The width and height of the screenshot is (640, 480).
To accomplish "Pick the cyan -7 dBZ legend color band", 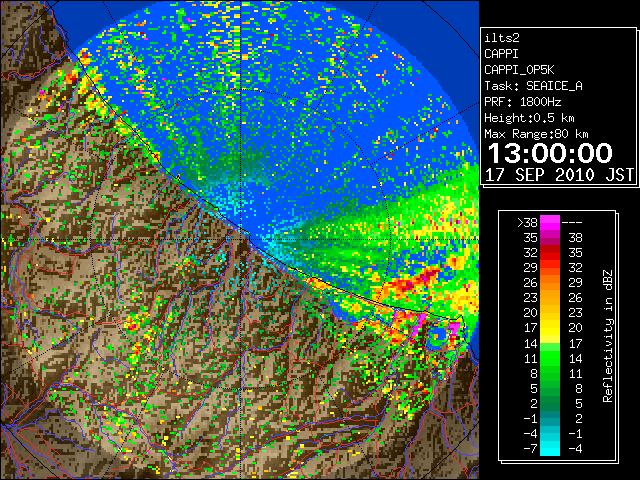I will 550,448.
